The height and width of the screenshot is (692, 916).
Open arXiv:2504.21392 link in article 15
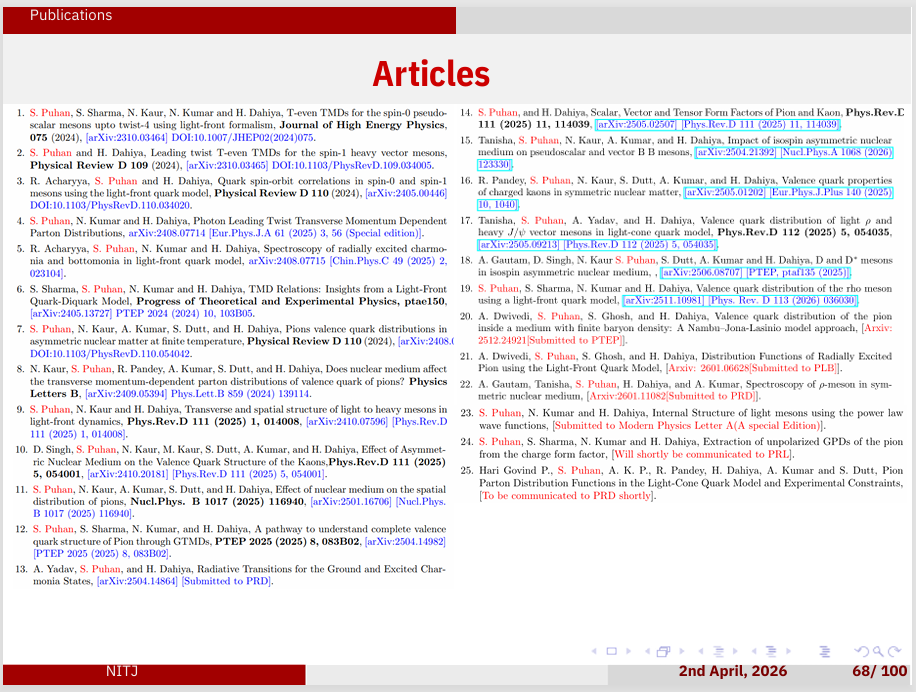[736, 152]
